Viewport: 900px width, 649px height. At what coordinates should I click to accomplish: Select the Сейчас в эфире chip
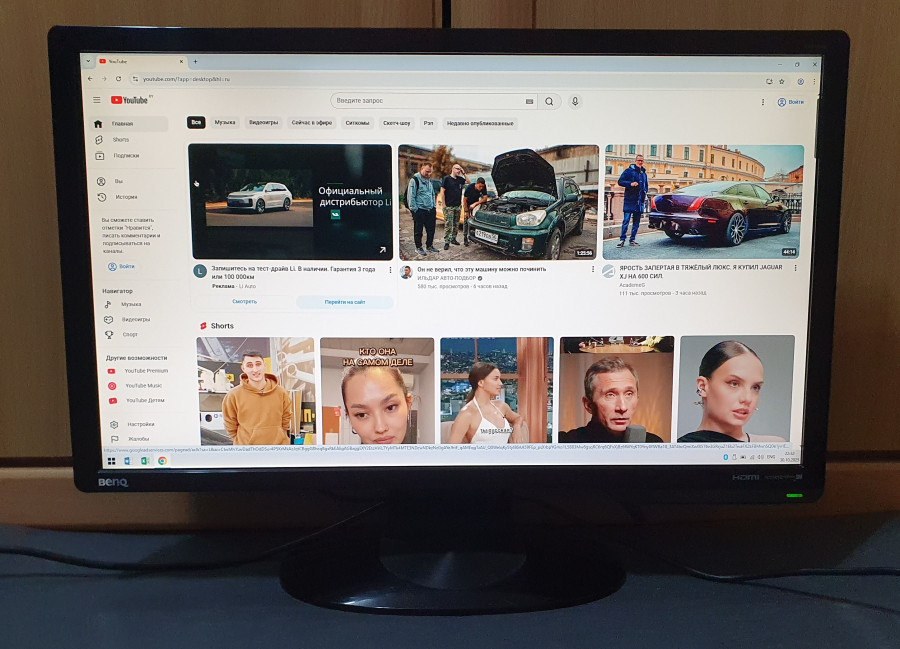click(311, 123)
